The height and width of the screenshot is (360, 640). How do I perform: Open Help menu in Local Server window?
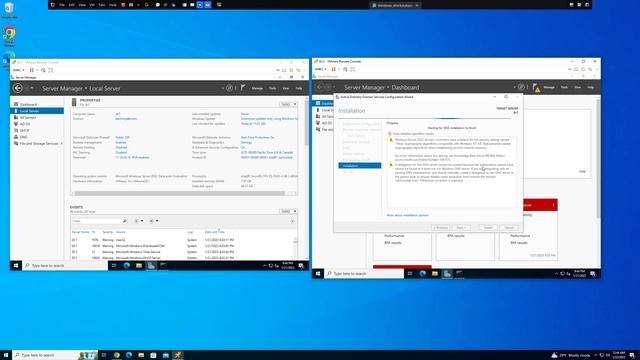point(299,88)
